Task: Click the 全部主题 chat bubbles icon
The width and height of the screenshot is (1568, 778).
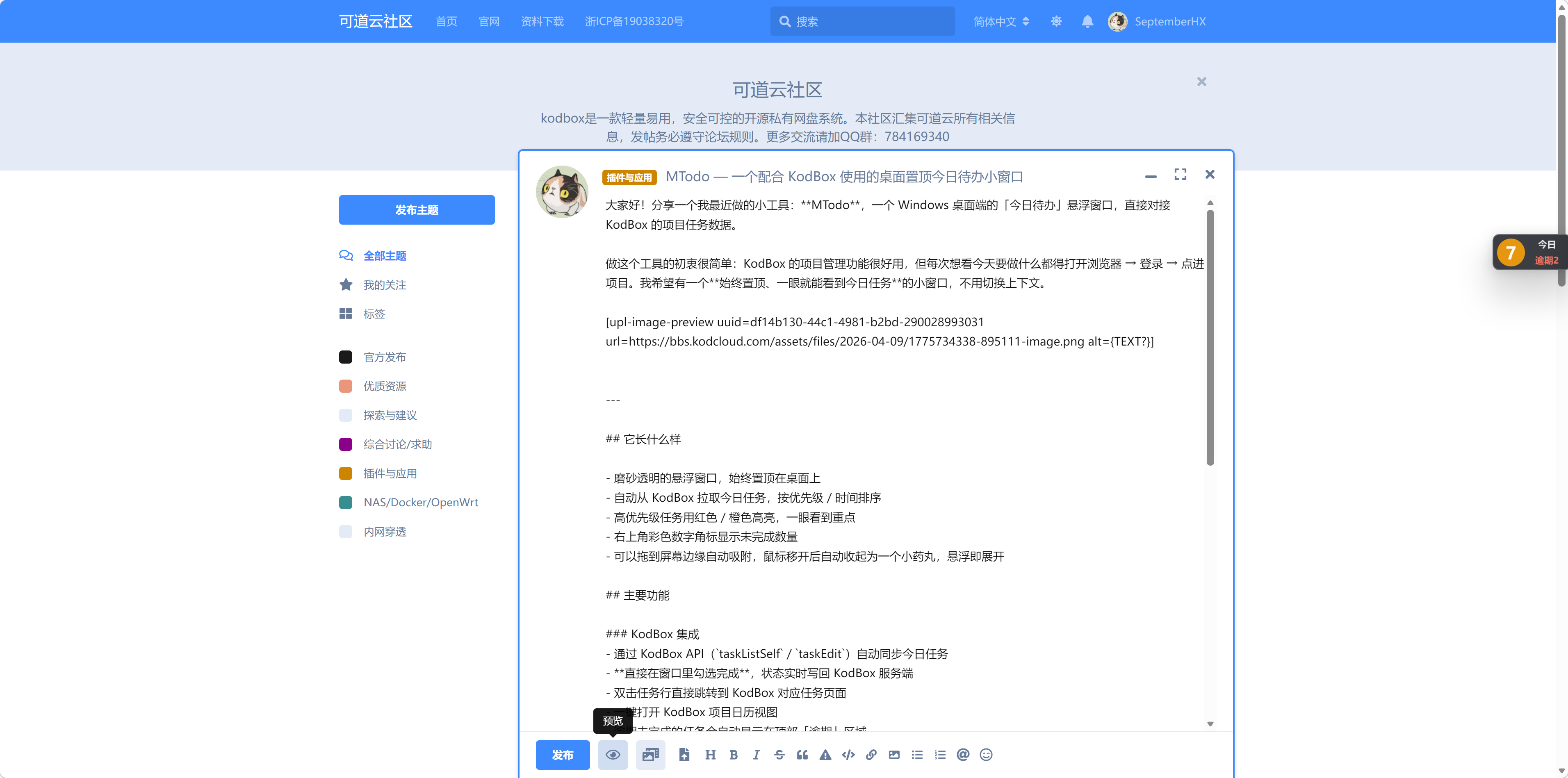Action: [x=346, y=255]
